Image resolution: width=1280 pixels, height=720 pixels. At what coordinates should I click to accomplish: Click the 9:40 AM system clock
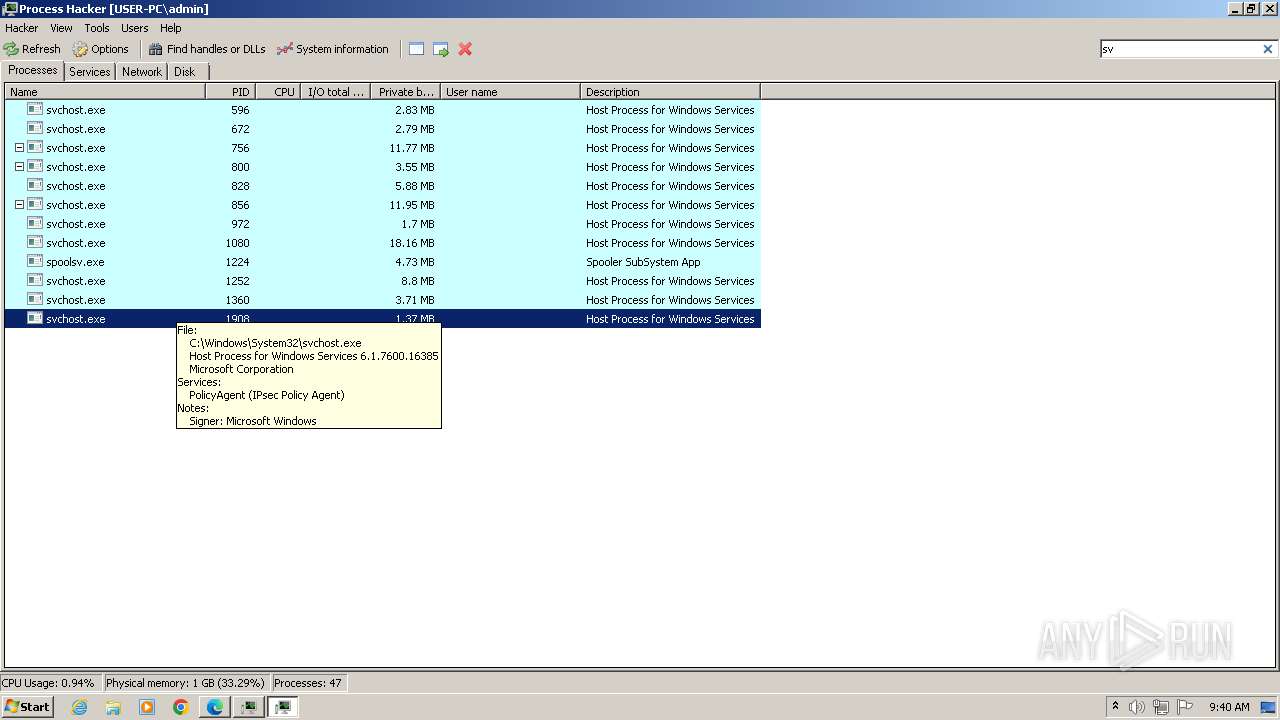pos(1229,707)
